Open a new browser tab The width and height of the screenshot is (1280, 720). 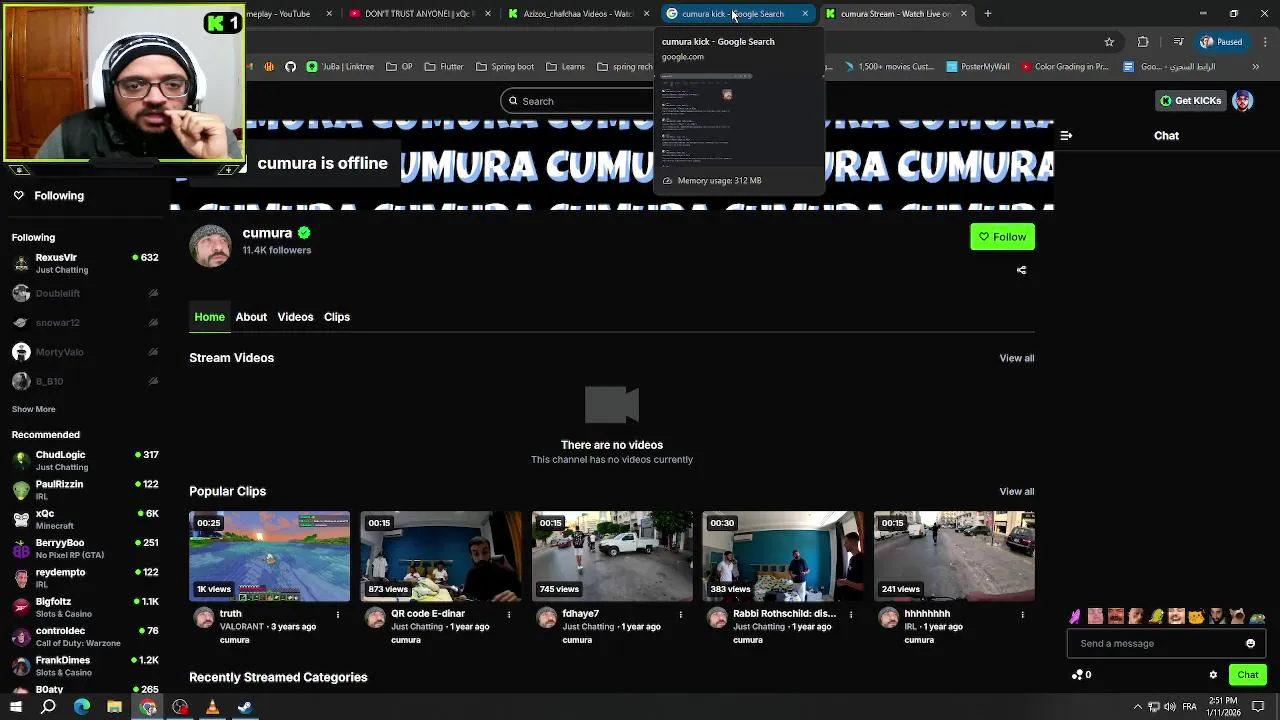click(x=988, y=14)
